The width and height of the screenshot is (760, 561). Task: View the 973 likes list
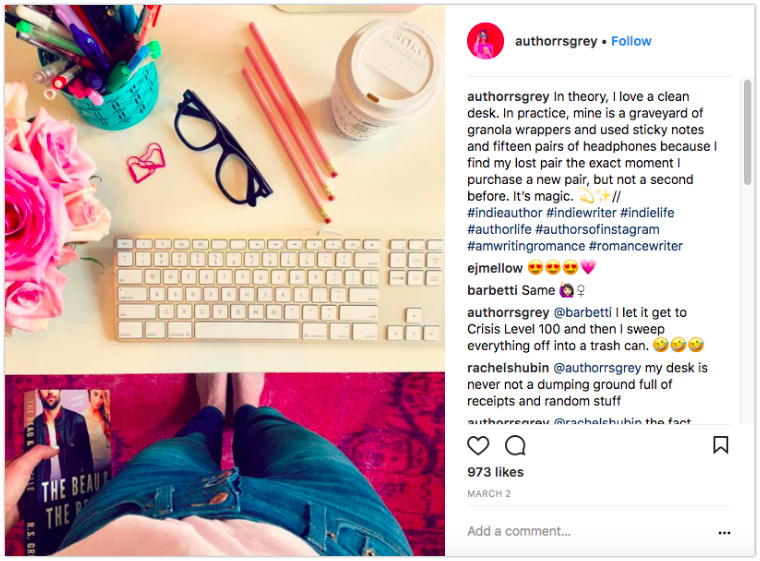[495, 472]
